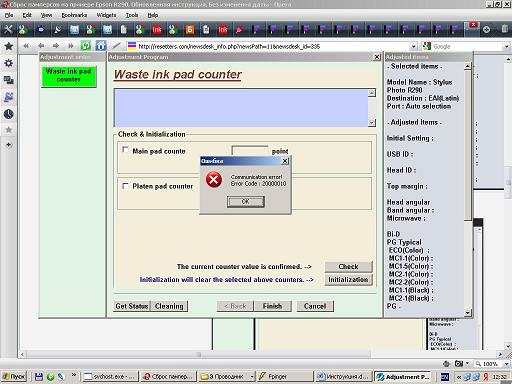Expand hidden tray icons chevron
Viewport: 512px width, 384px height.
coord(459,377)
